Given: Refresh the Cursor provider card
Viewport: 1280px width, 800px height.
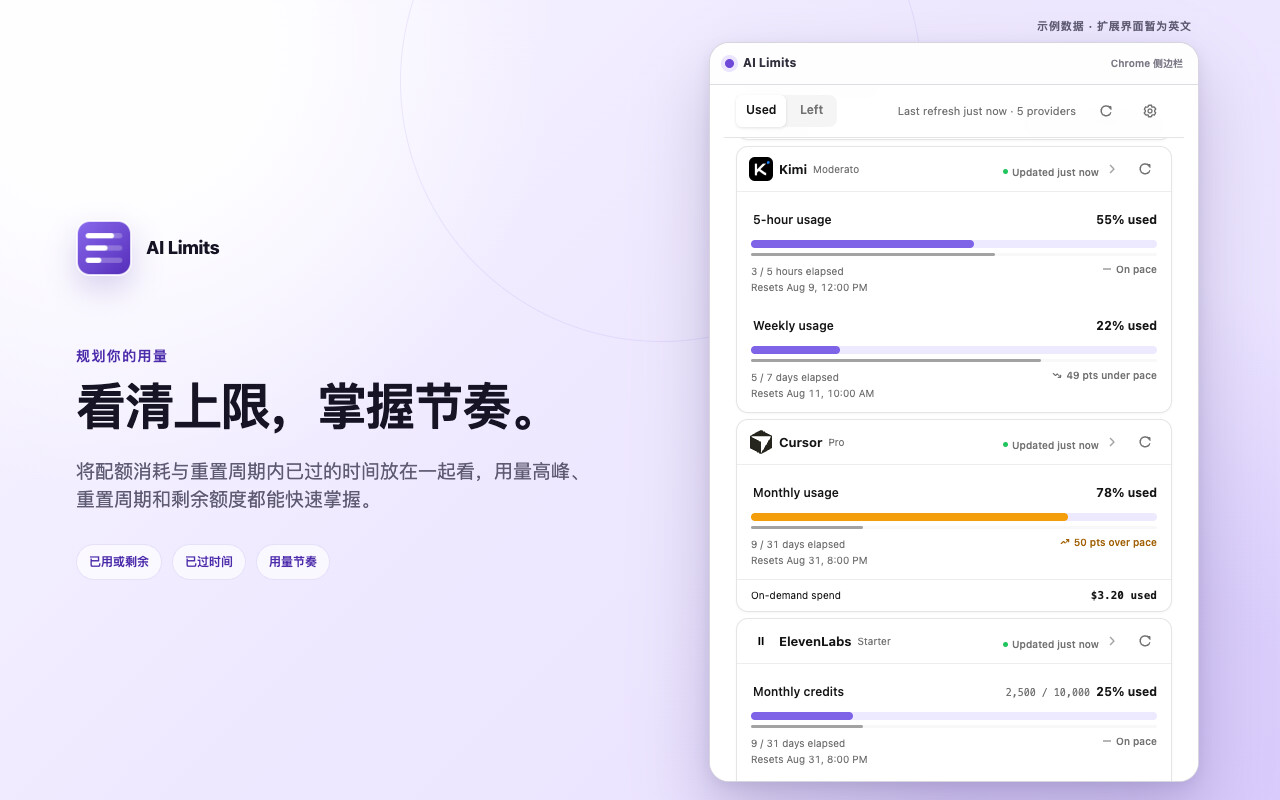Looking at the screenshot, I should 1145,442.
